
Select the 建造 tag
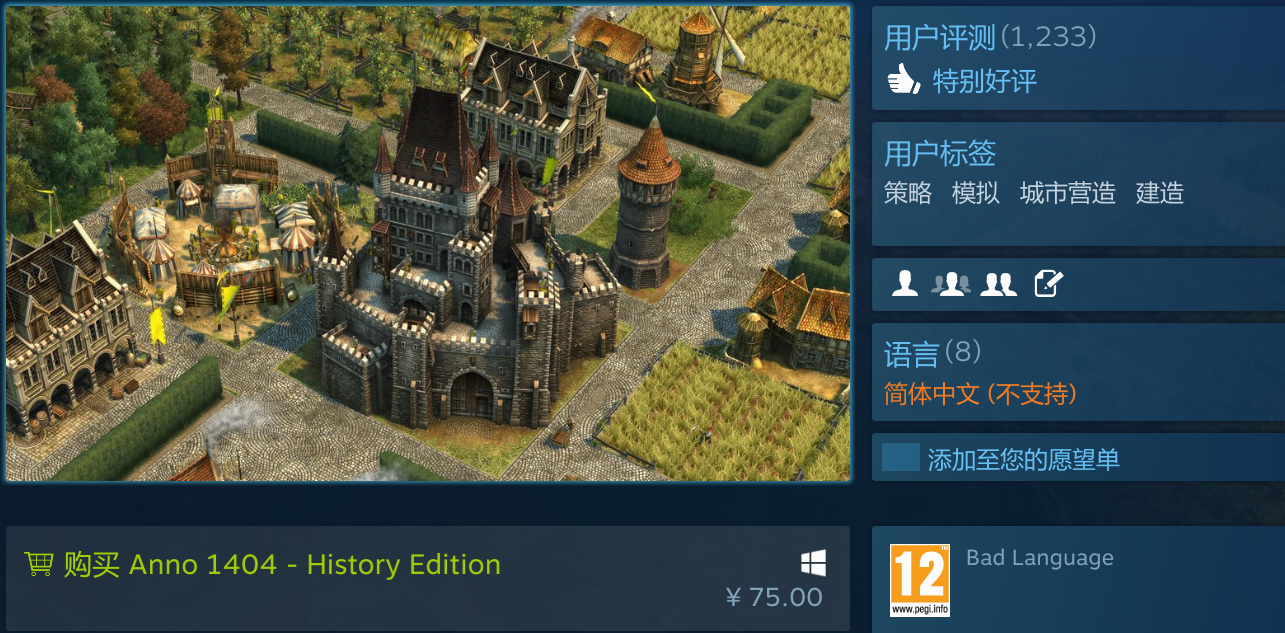click(1160, 193)
